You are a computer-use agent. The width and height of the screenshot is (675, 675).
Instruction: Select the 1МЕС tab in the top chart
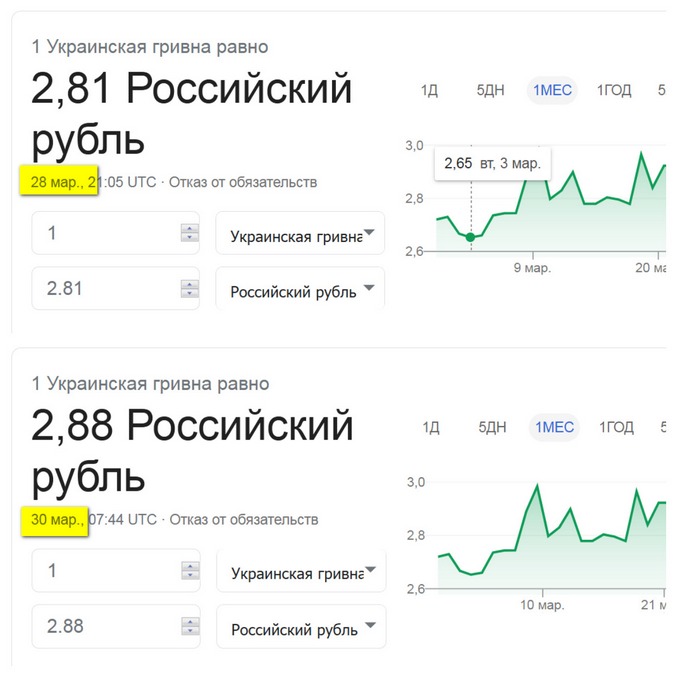coord(552,90)
